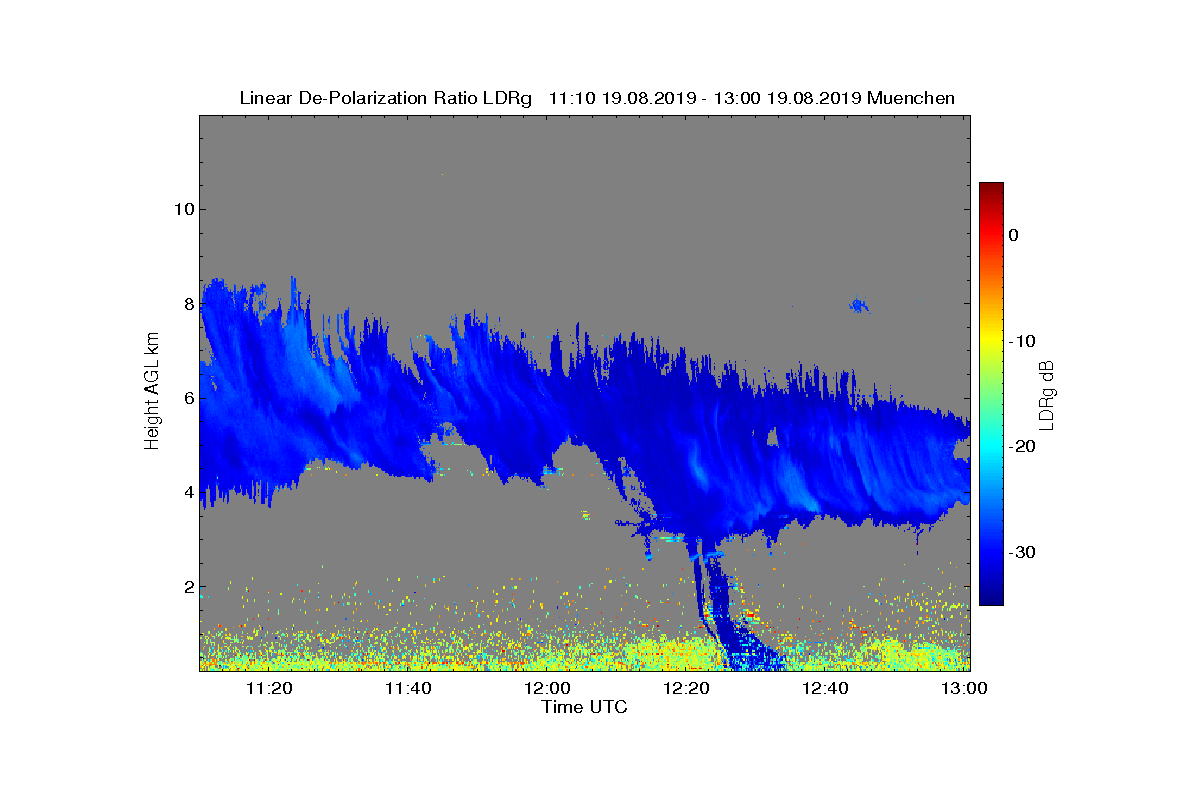This screenshot has height=800, width=1200.
Task: Click the height tick label 6
Action: click(187, 398)
